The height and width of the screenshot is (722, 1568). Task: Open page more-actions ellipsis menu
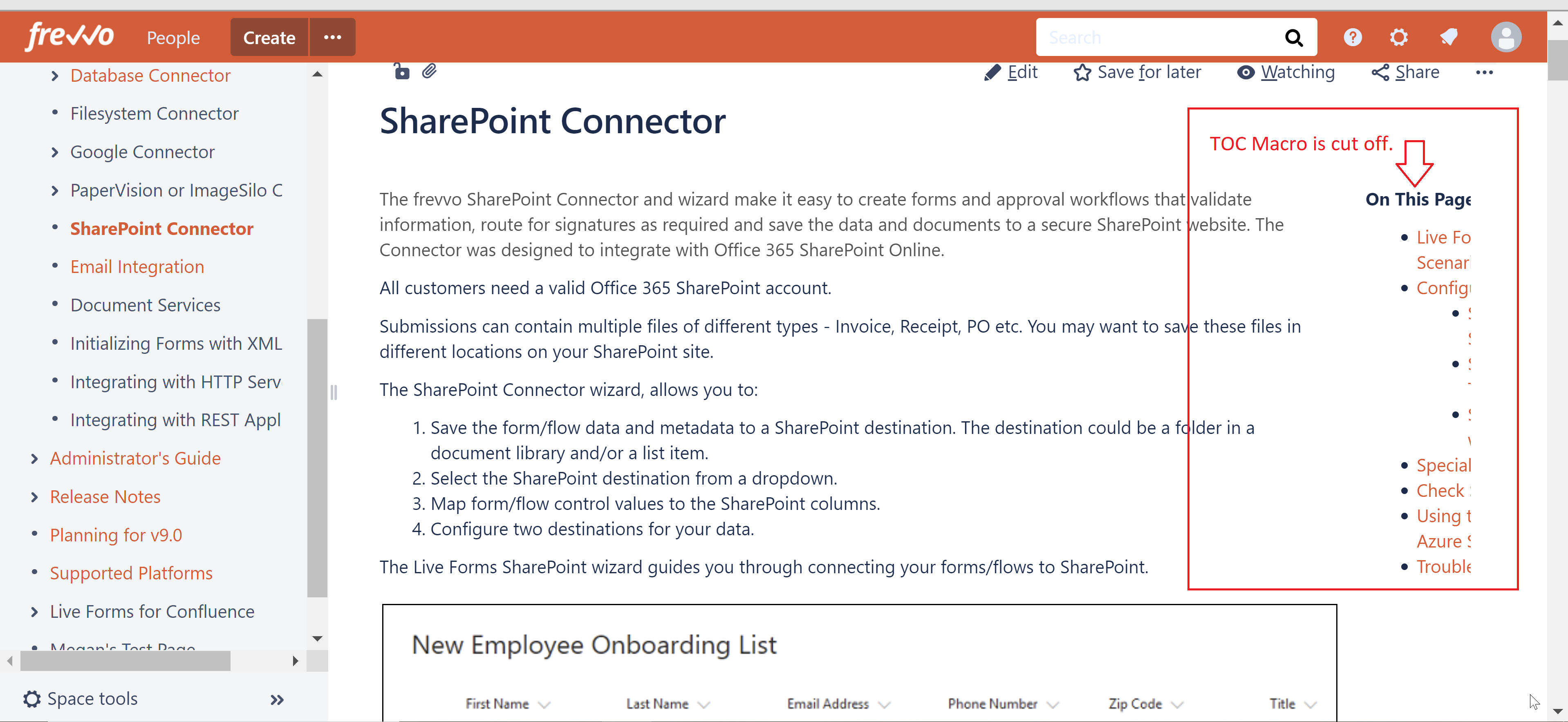[x=1484, y=72]
